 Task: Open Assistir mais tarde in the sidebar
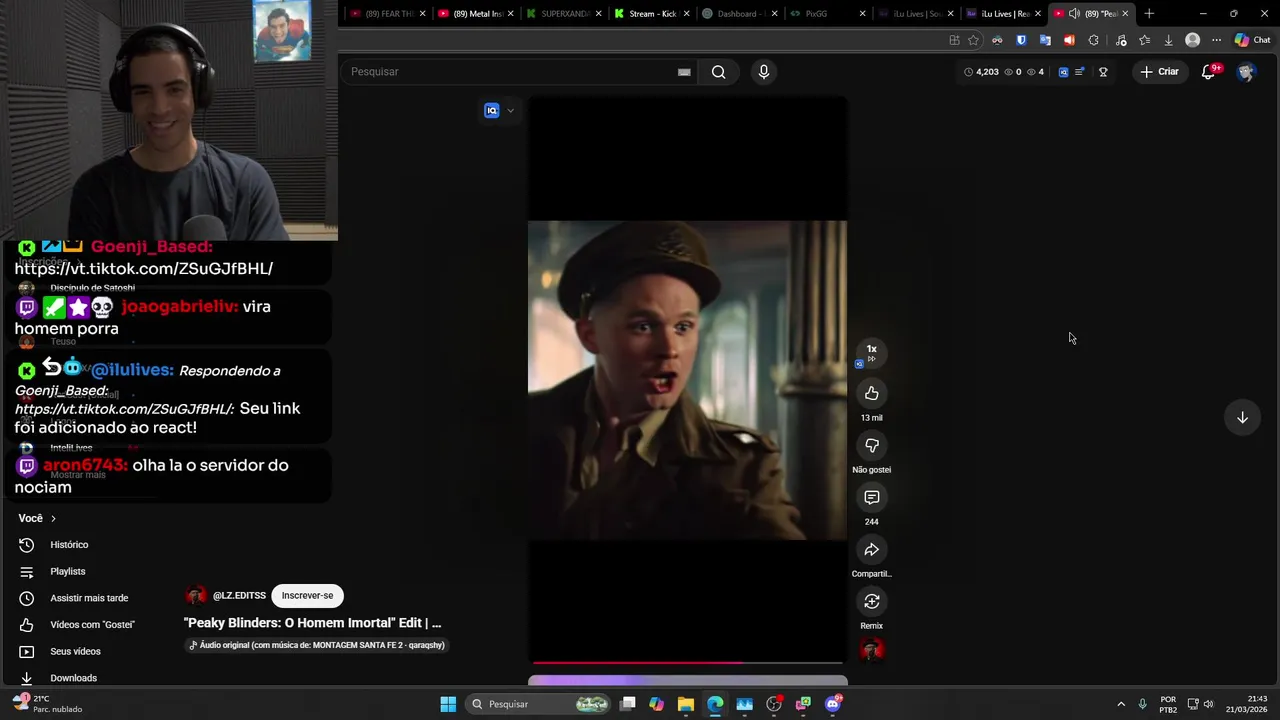(x=89, y=598)
